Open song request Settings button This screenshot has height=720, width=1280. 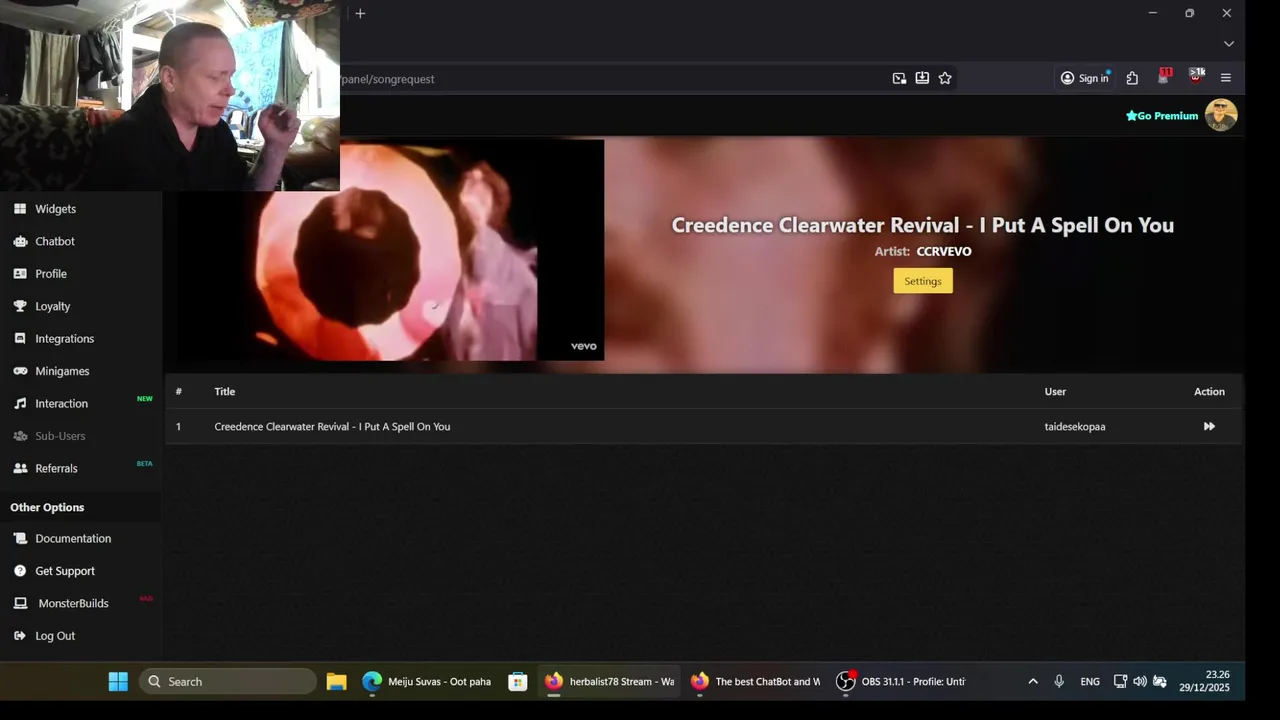point(923,281)
